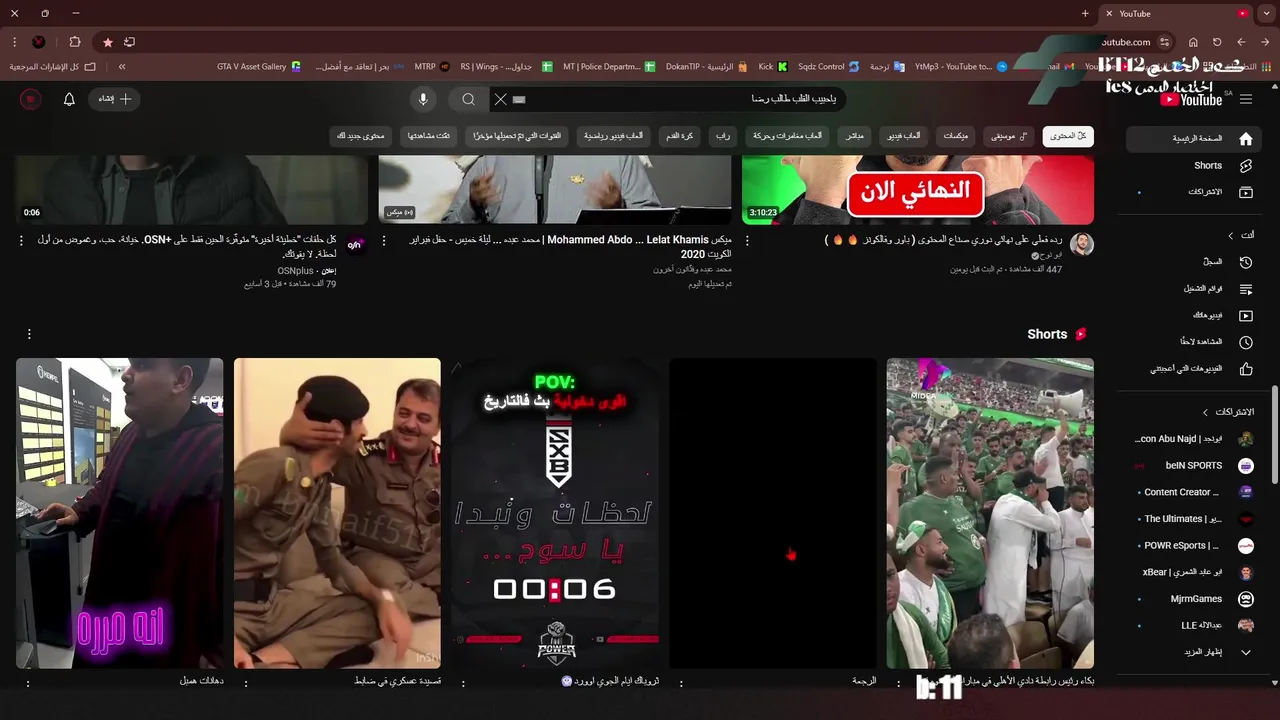Open site settings icon beside the URL

(1165, 42)
